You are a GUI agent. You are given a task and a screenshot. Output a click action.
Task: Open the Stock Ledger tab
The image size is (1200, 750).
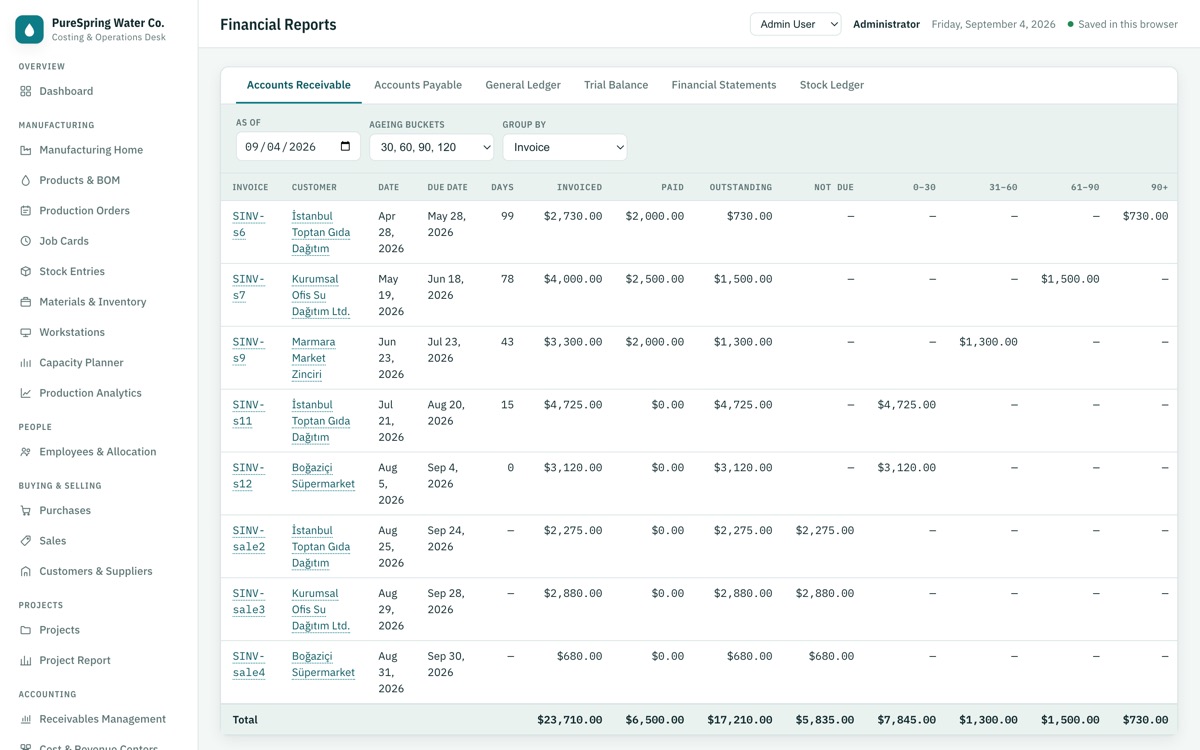click(x=832, y=85)
